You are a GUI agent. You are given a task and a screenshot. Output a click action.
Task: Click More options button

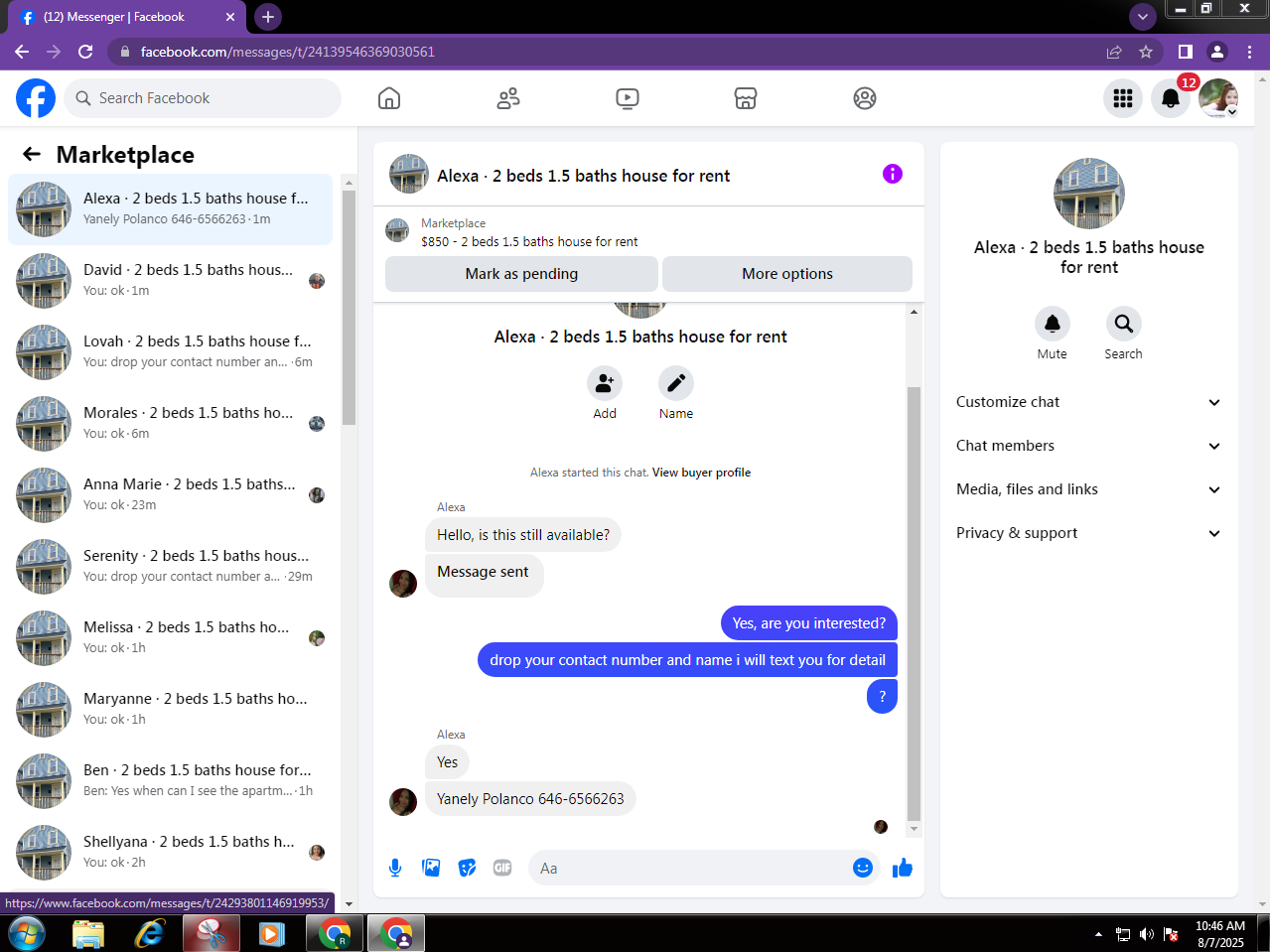pyautogui.click(x=787, y=274)
